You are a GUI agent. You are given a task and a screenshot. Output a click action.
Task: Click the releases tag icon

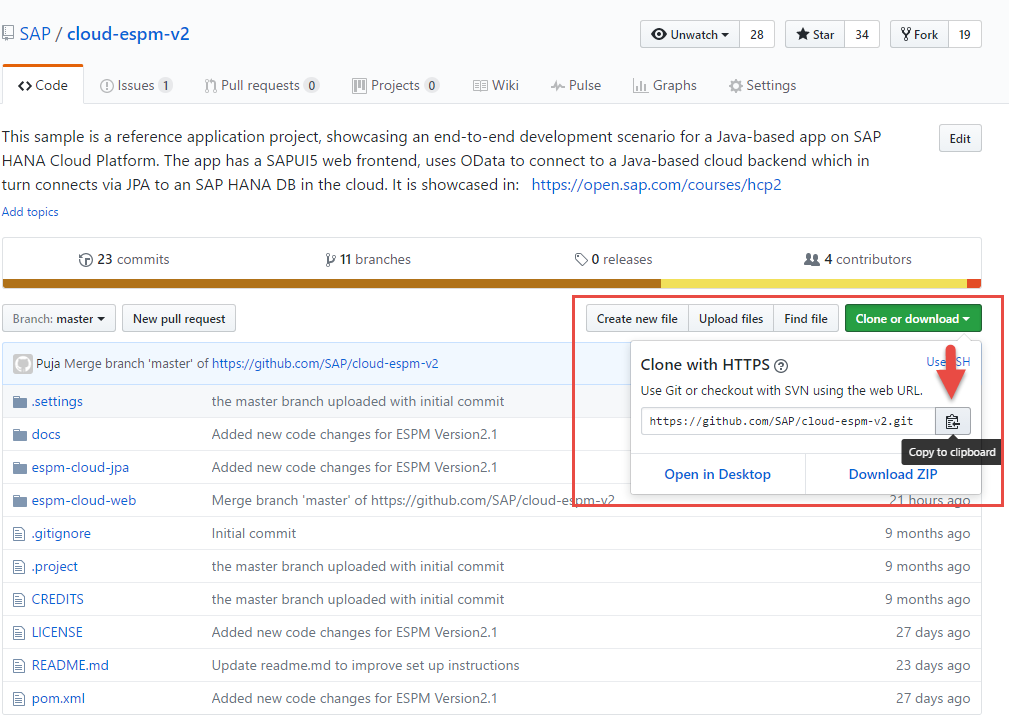click(x=581, y=259)
